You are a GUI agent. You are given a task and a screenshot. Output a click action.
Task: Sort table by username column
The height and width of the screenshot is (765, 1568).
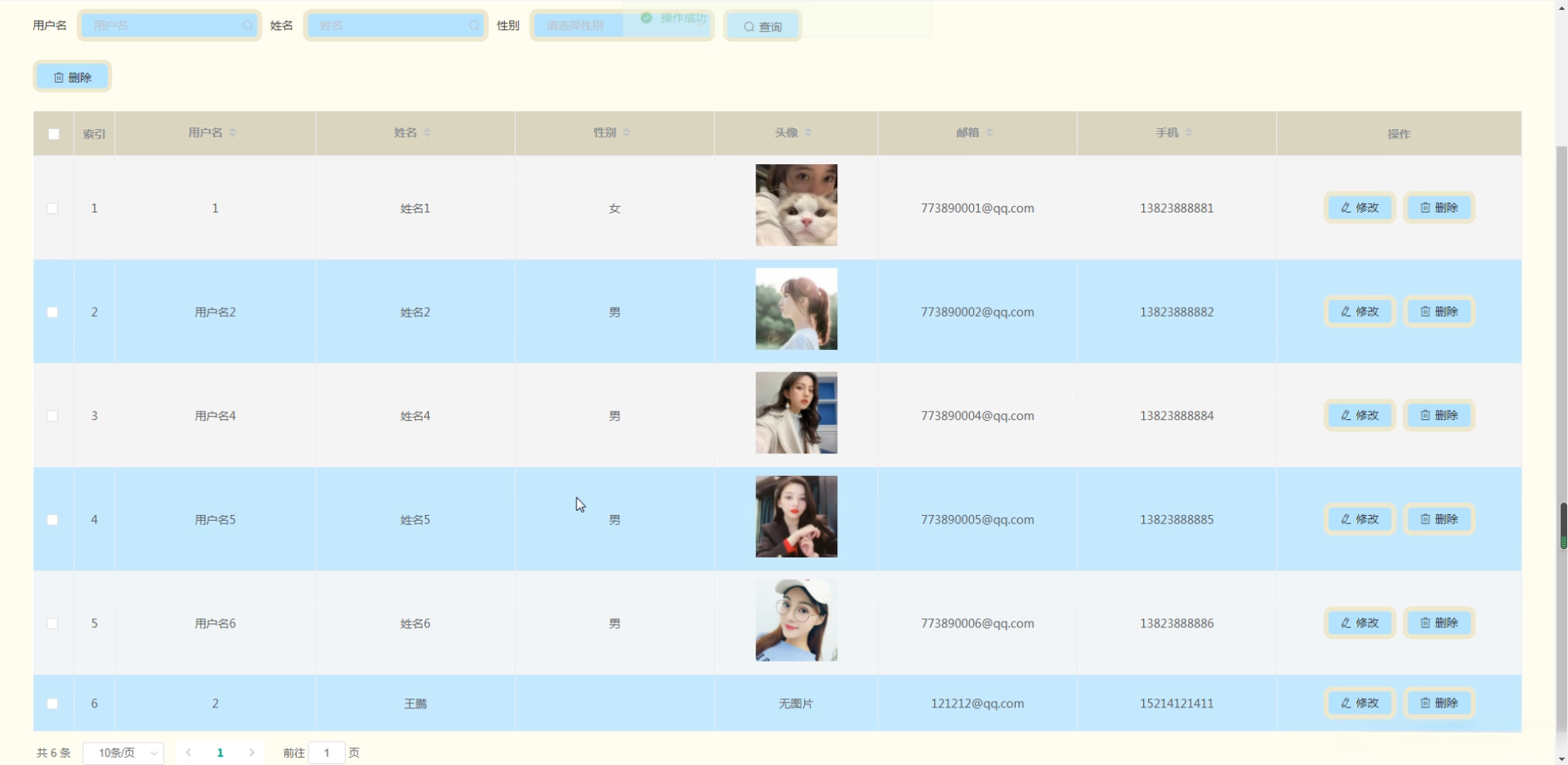(233, 132)
